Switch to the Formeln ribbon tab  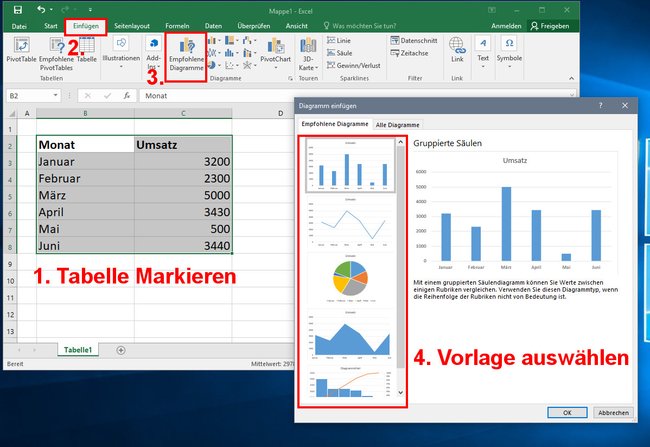tap(177, 26)
